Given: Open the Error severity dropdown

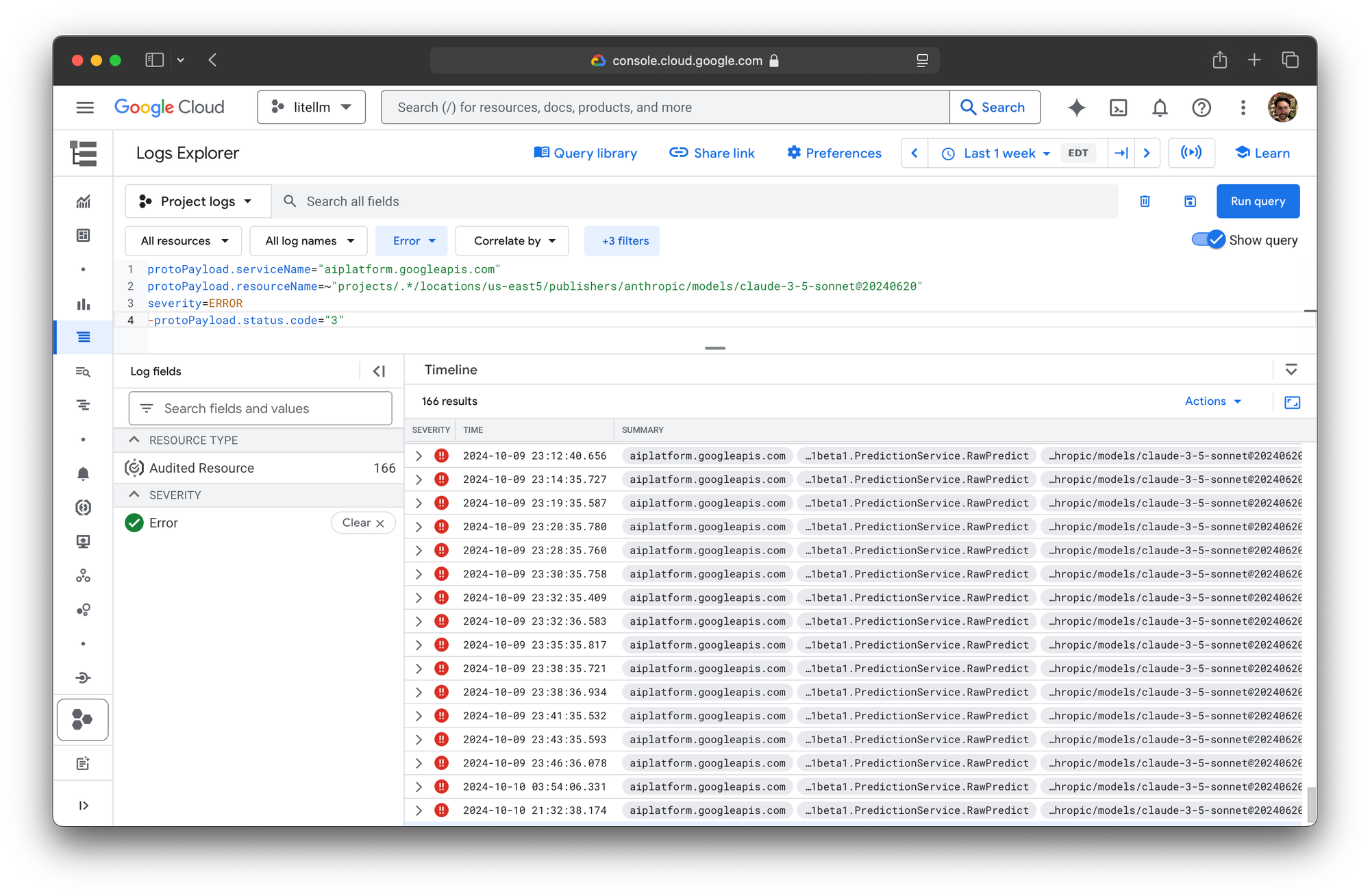Looking at the screenshot, I should pos(412,241).
